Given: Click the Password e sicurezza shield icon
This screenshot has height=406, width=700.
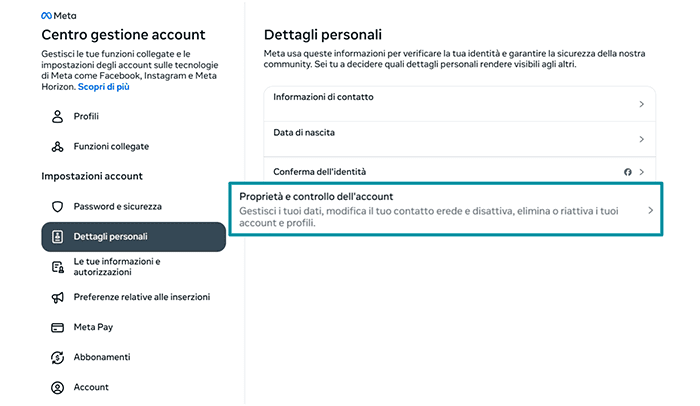Looking at the screenshot, I should coord(57,207).
